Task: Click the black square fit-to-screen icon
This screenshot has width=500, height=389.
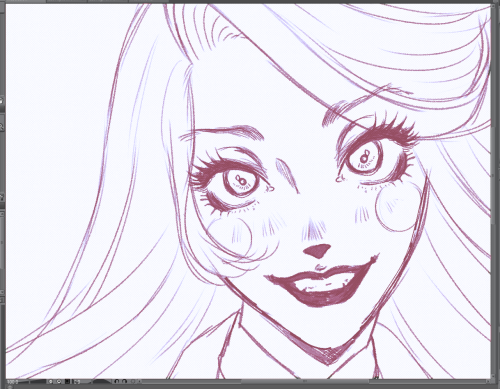Action: 67,381
